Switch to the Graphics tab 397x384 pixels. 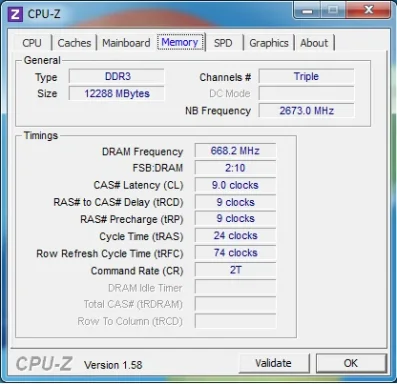269,43
